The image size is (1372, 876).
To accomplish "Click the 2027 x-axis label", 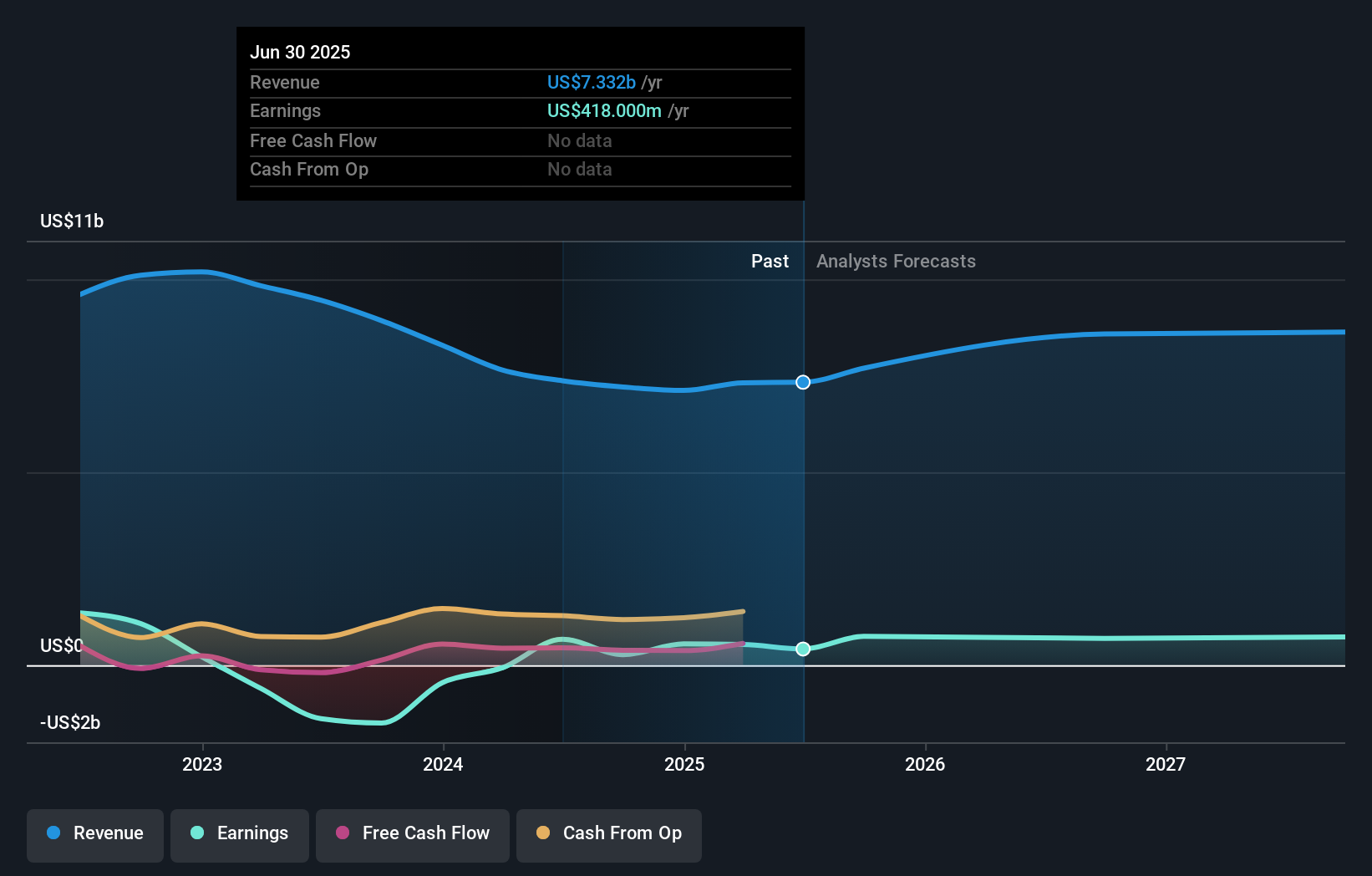I will coord(1166,764).
